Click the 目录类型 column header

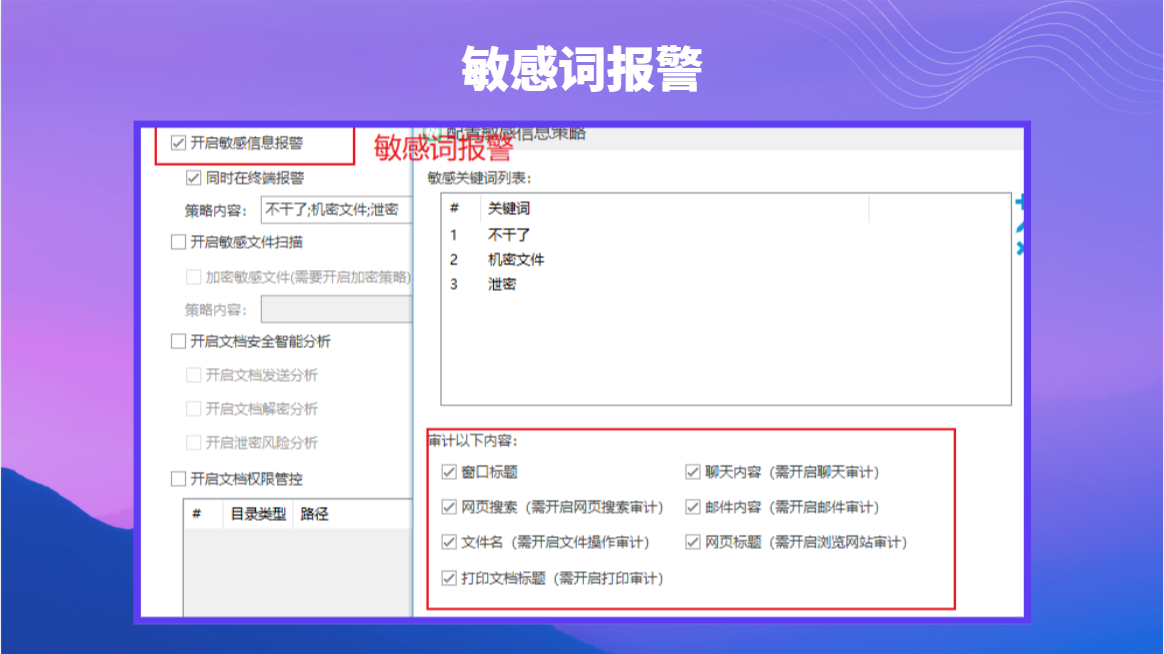pyautogui.click(x=258, y=514)
